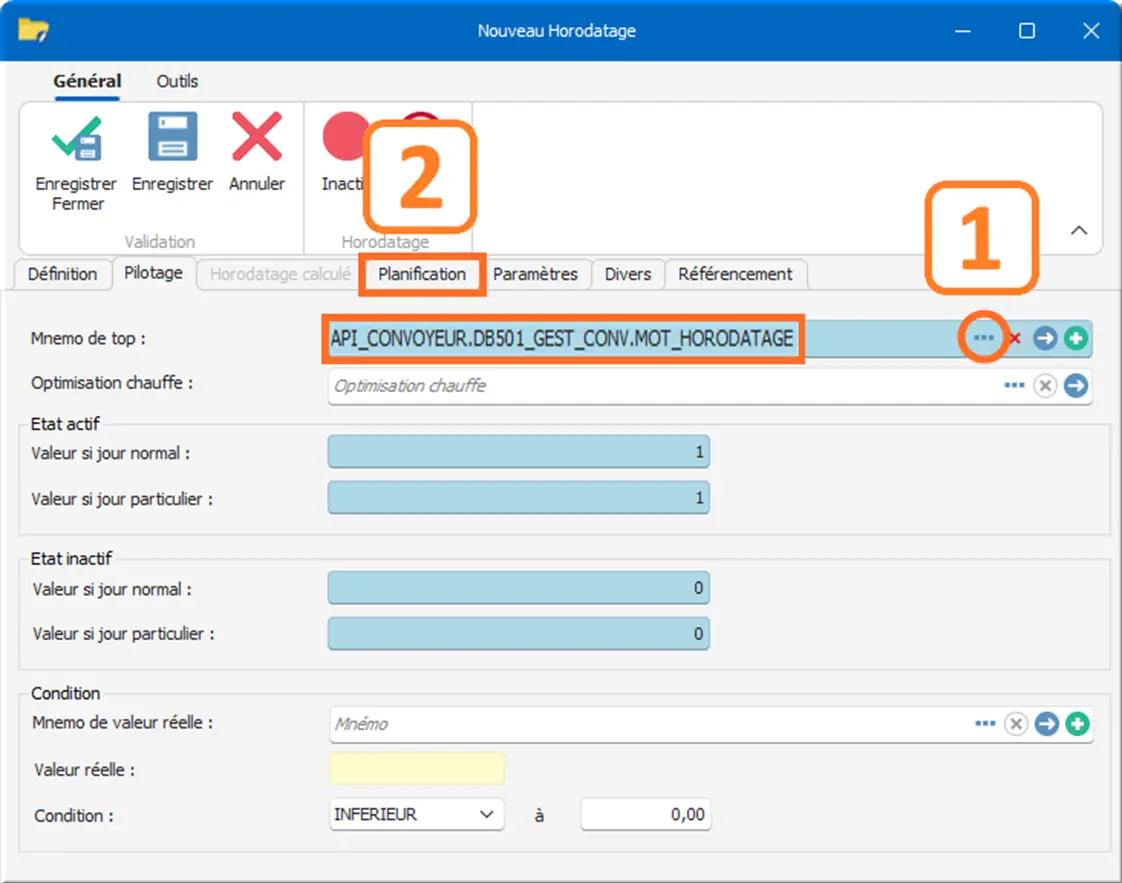Click the Enregistrer floppy disk icon
Image resolution: width=1122 pixels, height=883 pixels.
(172, 137)
